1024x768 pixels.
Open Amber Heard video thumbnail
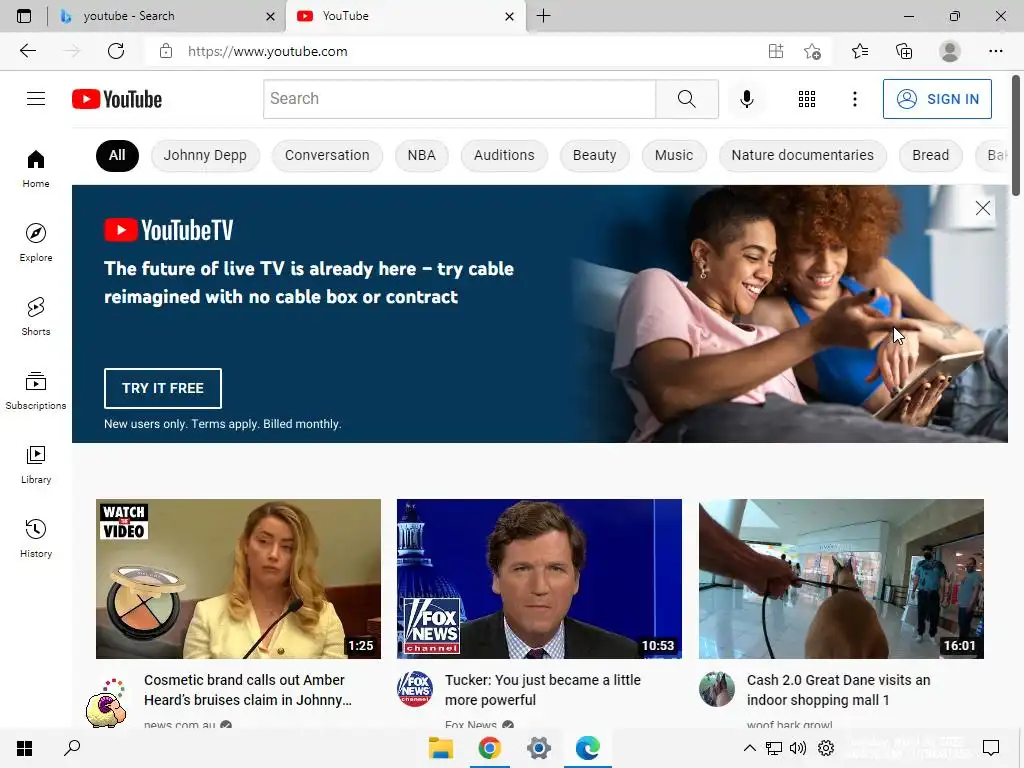coord(238,579)
